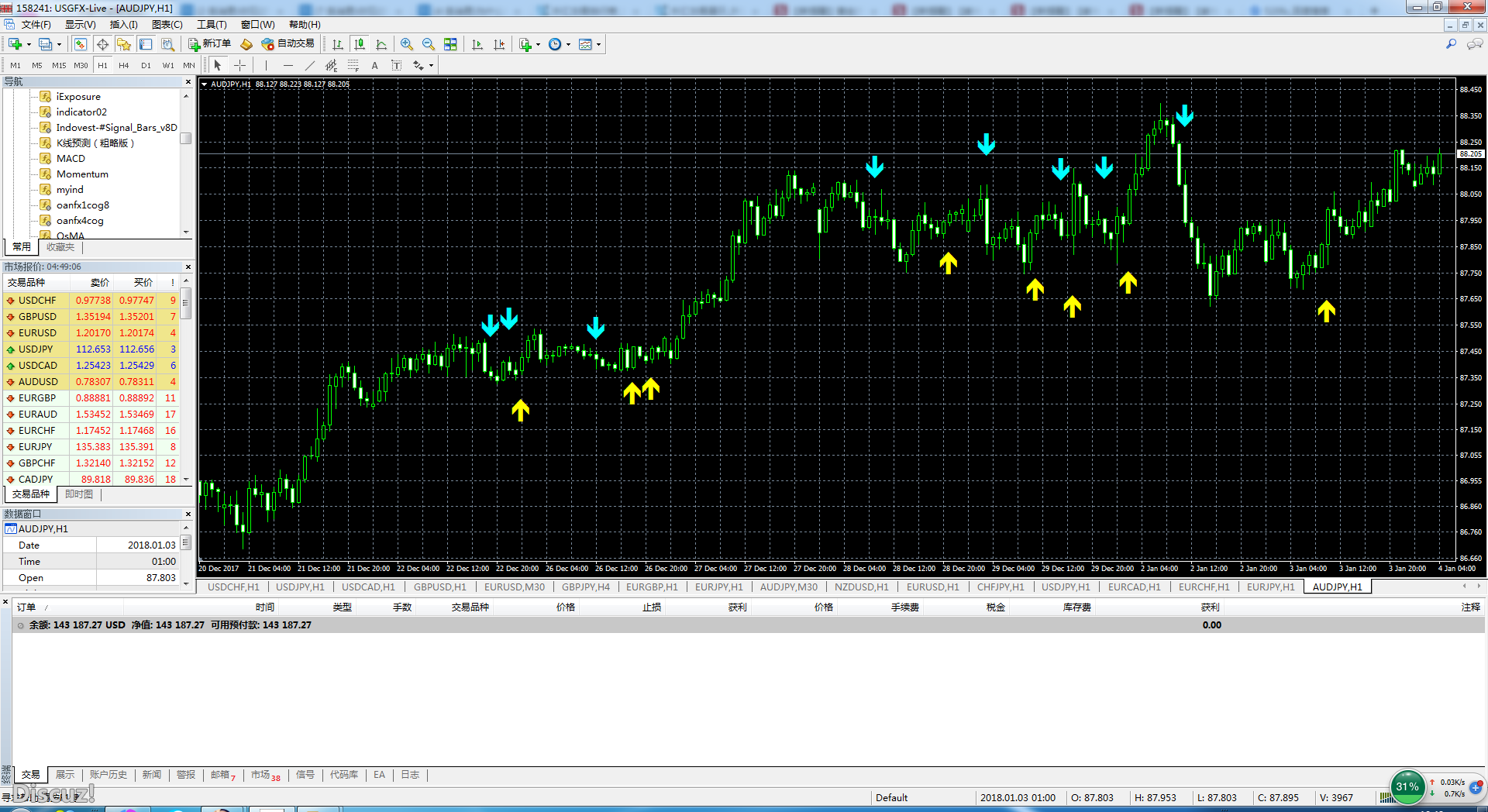Click the Auto Scroll chart icon

tap(477, 44)
